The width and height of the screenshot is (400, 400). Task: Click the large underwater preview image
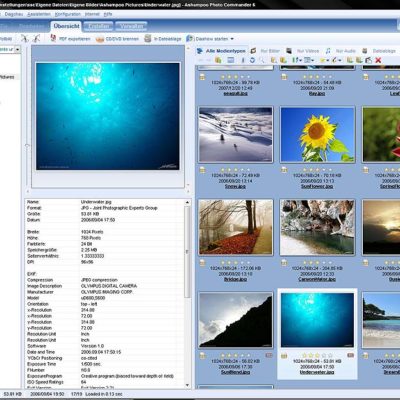108,116
